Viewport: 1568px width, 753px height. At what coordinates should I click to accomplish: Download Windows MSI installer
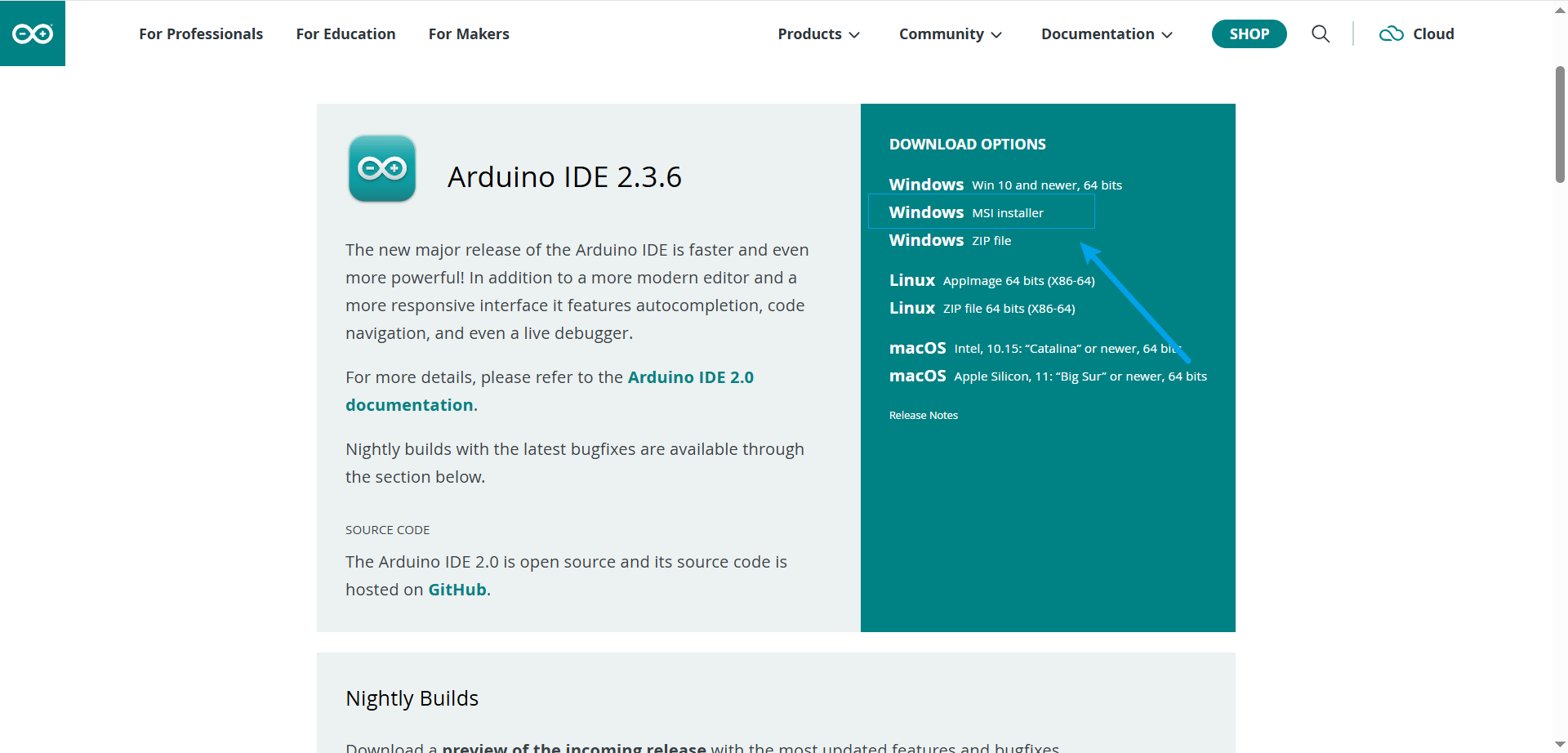[966, 212]
